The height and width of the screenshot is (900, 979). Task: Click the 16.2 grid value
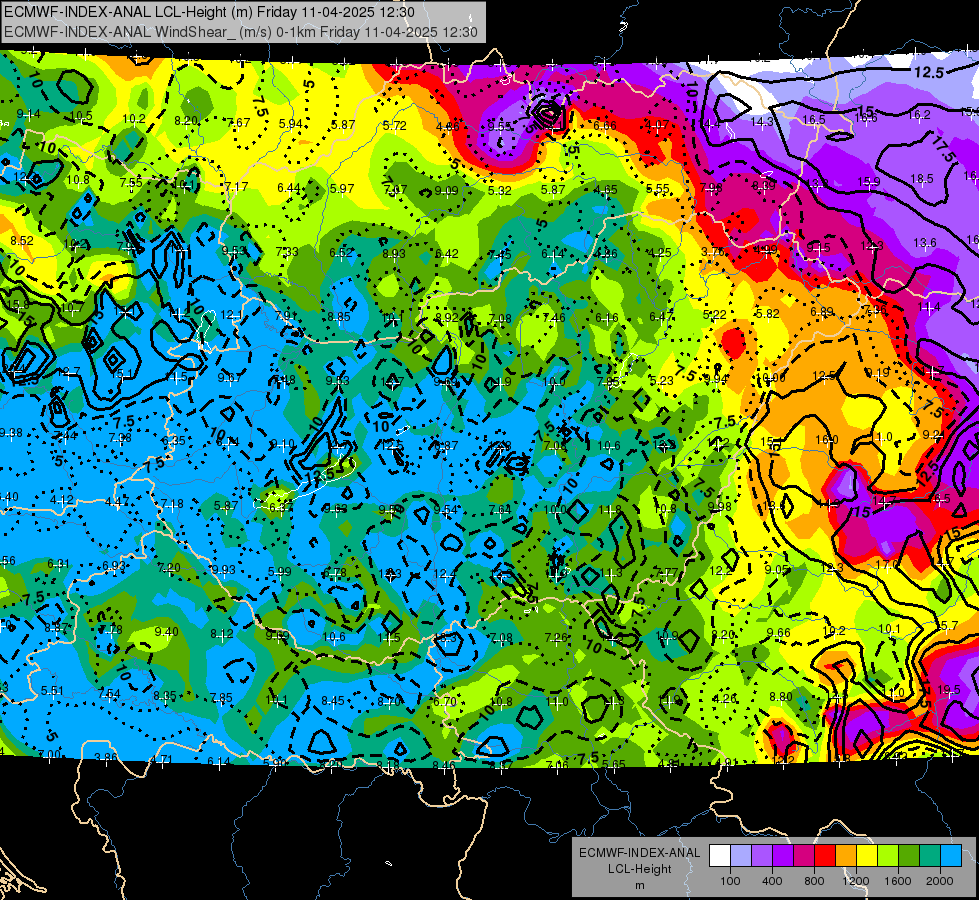tap(919, 114)
